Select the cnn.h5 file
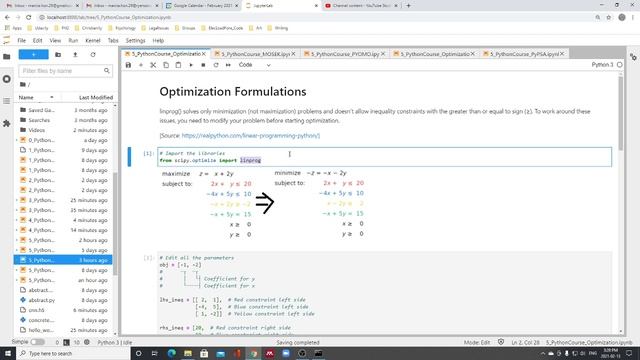 coord(63,310)
